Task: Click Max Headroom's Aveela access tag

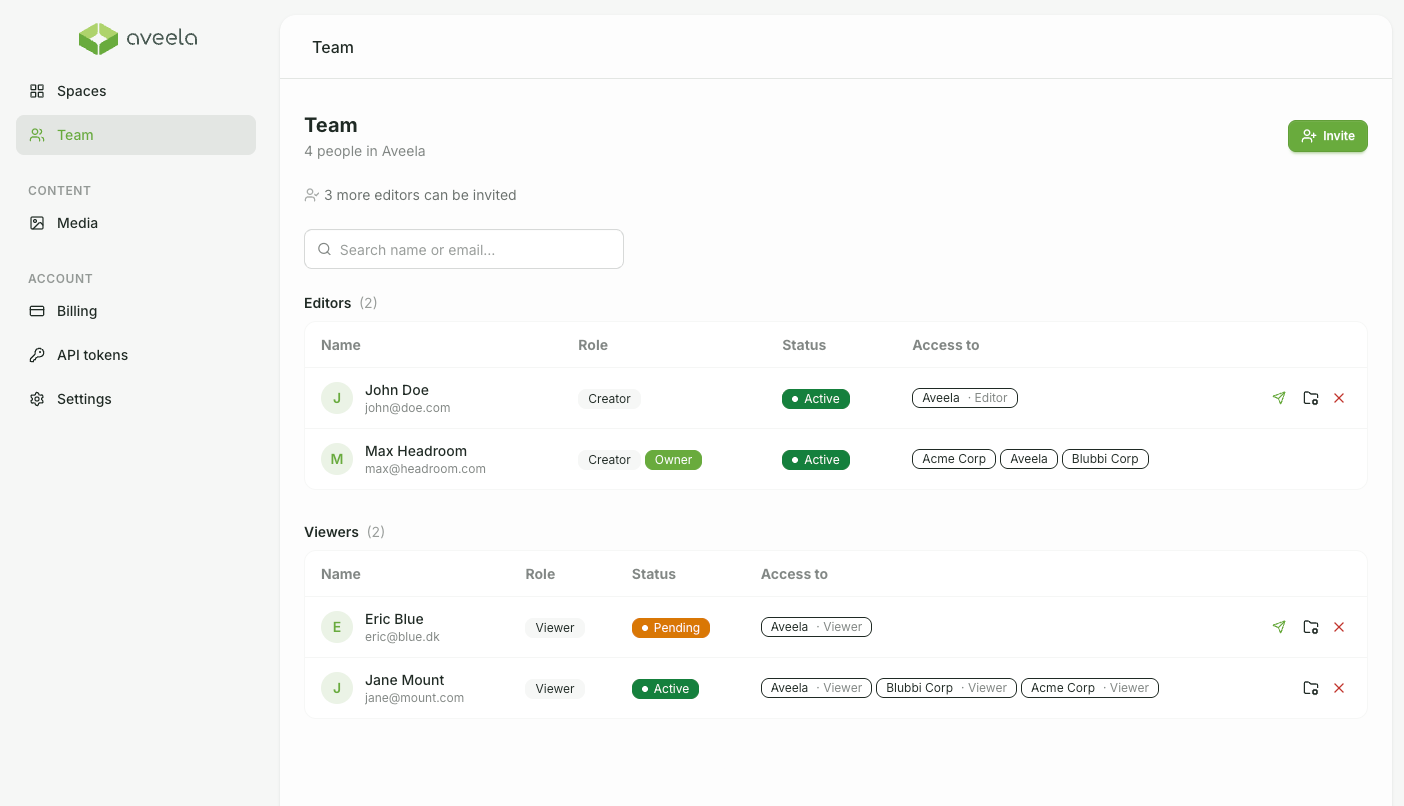Action: coord(1029,459)
